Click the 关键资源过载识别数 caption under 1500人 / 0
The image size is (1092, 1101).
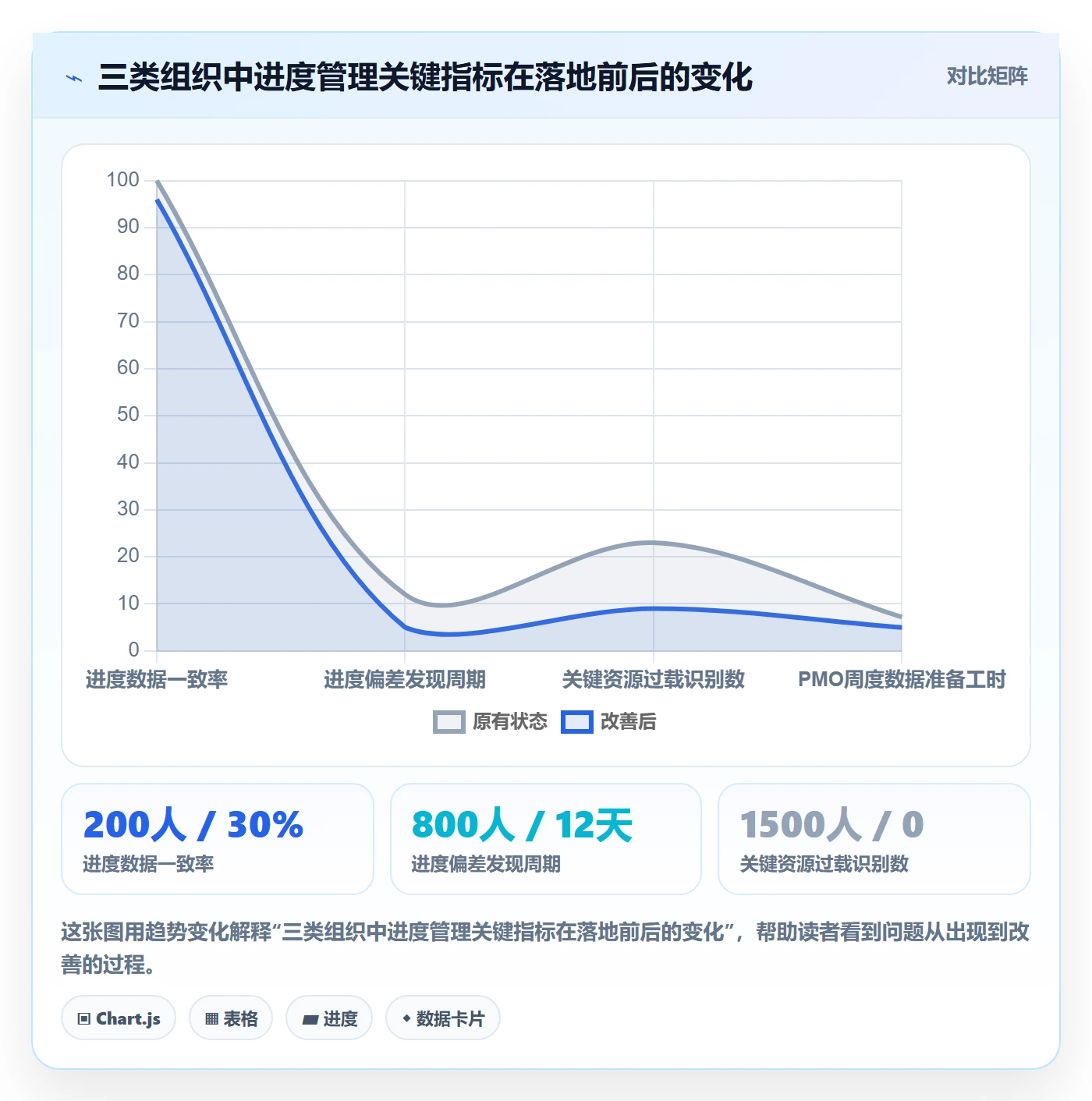pyautogui.click(x=824, y=864)
